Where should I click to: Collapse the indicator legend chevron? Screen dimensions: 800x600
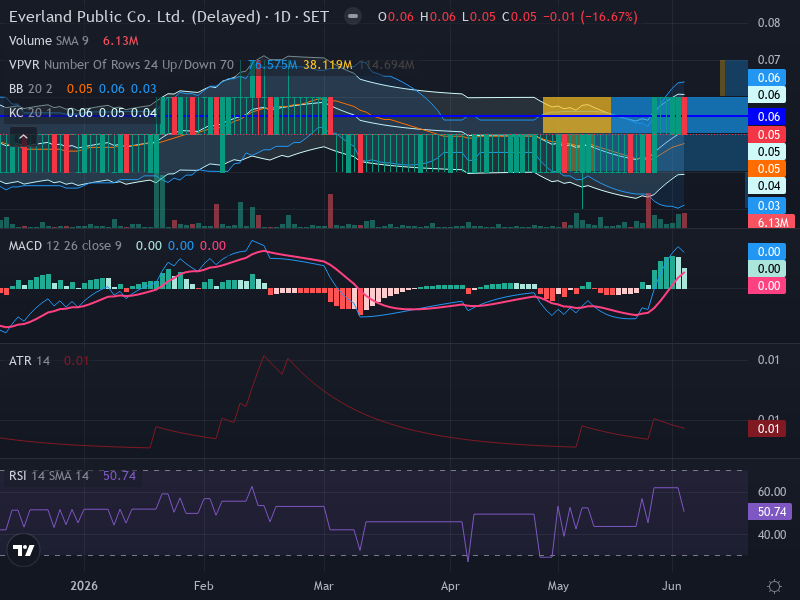point(23,137)
